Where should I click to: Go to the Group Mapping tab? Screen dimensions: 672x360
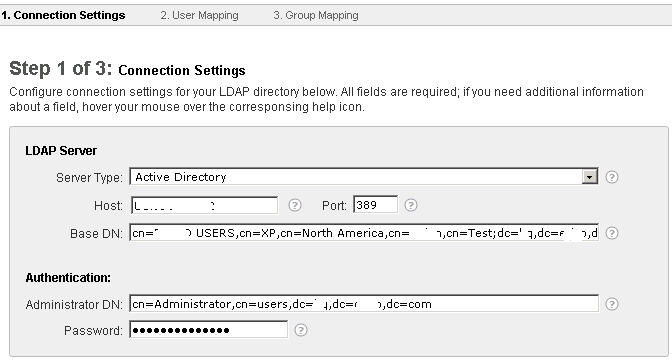pos(316,15)
